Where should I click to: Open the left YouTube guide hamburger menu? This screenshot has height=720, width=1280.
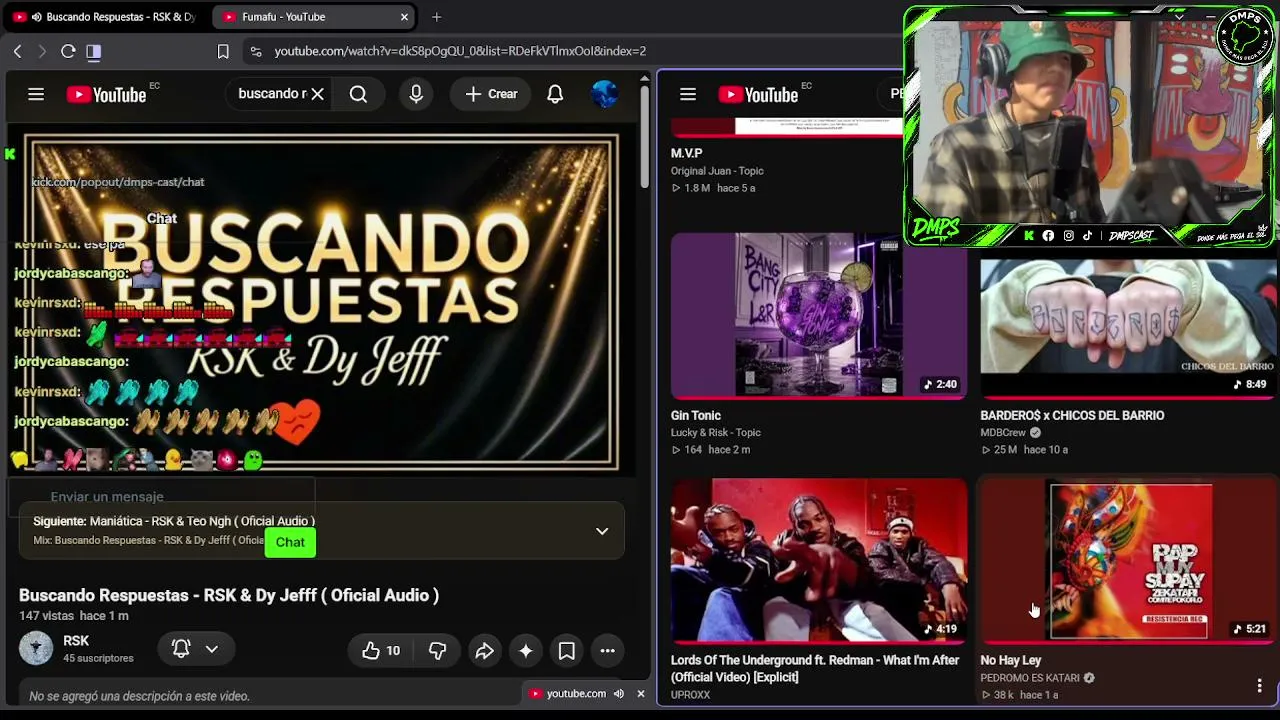click(36, 94)
